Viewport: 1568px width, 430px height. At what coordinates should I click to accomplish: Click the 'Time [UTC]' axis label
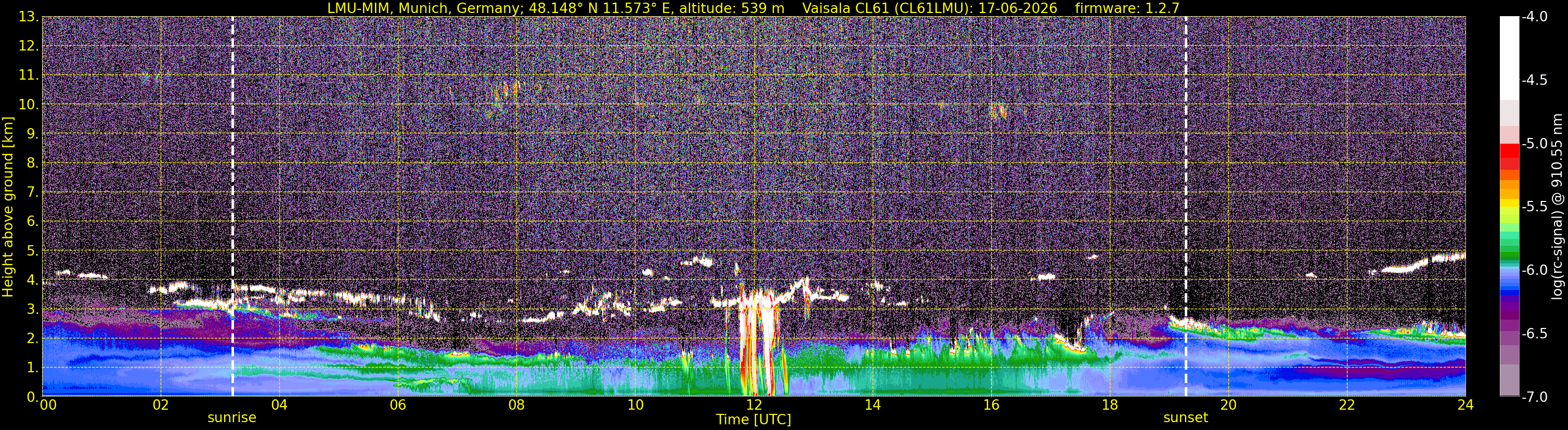pos(754,420)
